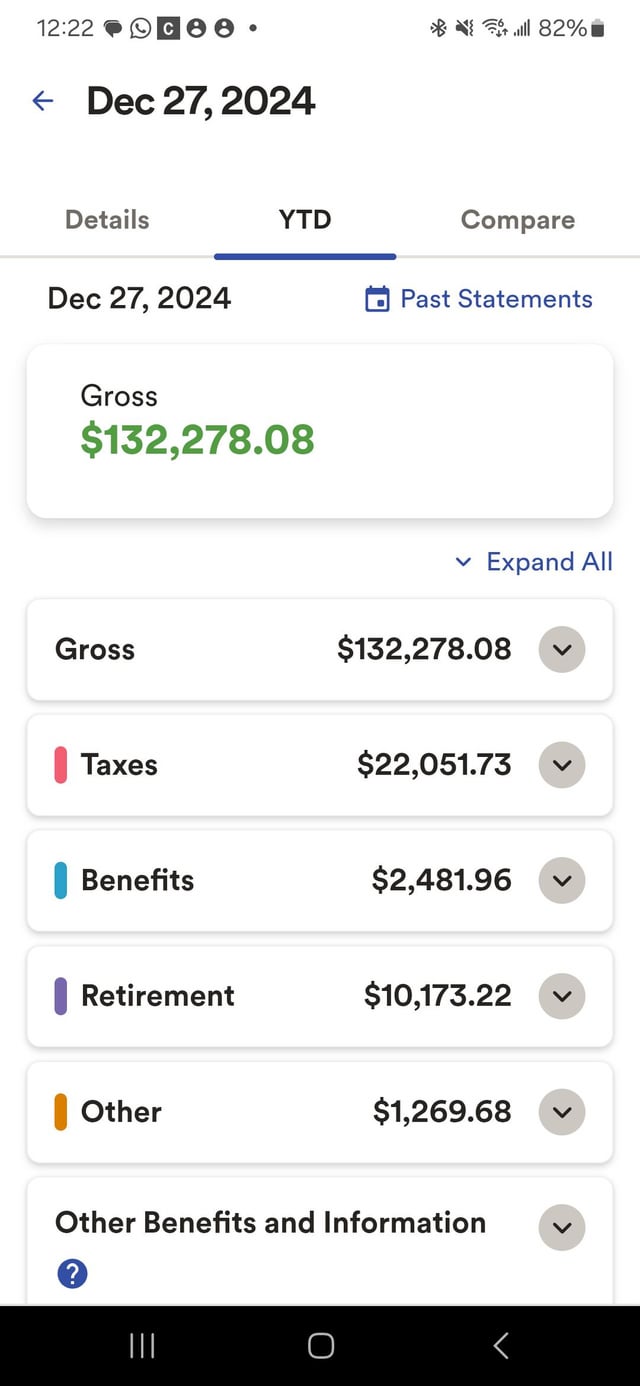Select the YTD tab
Screen dimensions: 640x1386
tap(305, 220)
